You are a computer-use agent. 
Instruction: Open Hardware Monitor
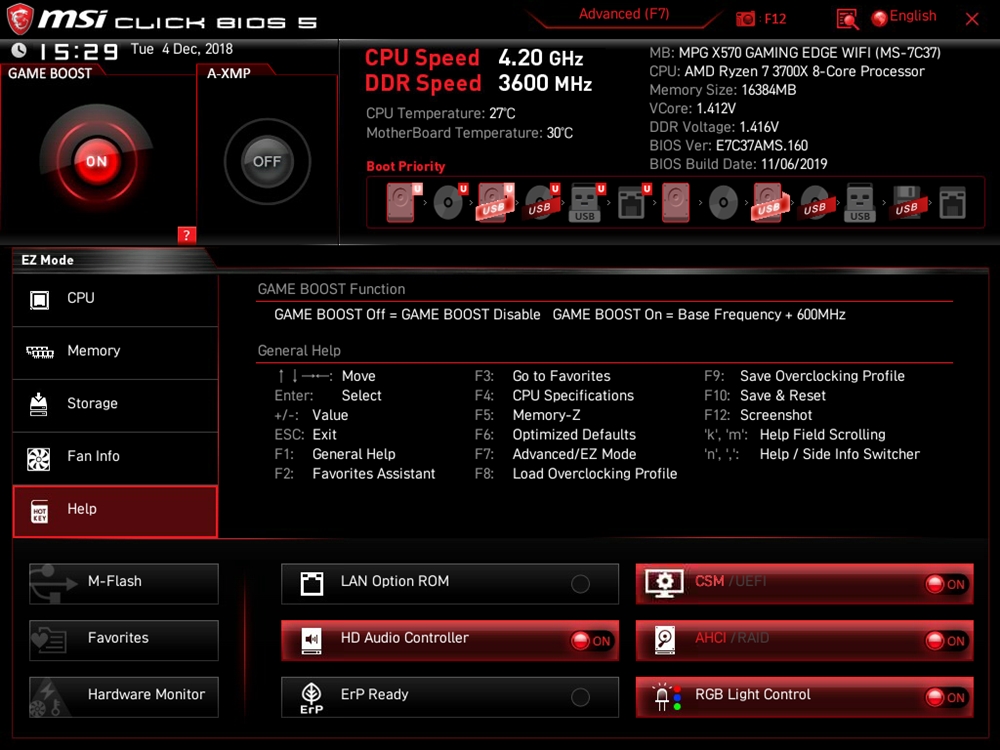coord(124,696)
